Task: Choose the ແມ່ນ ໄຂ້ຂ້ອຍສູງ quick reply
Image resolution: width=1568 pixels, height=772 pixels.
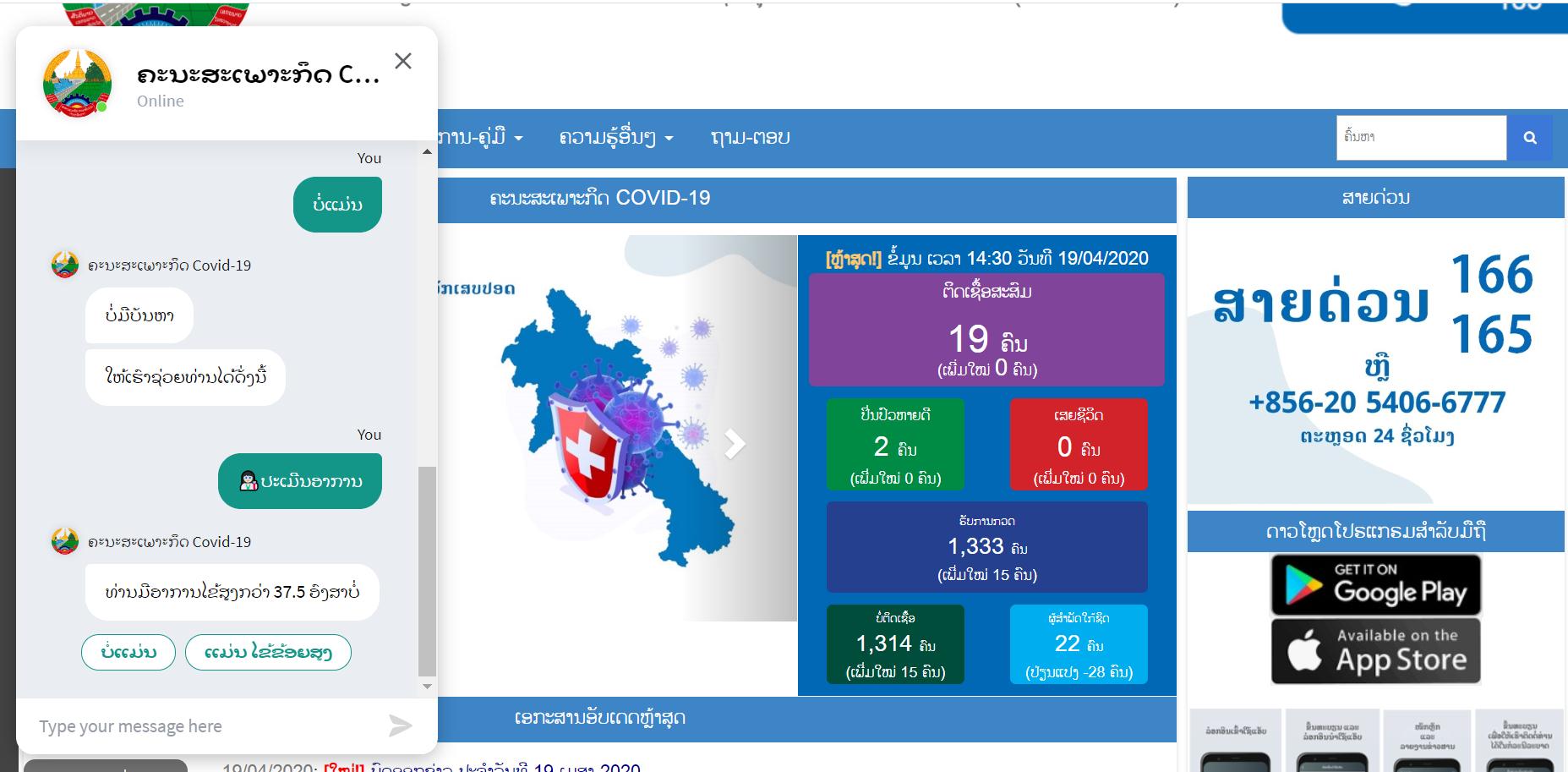Action: click(x=268, y=652)
